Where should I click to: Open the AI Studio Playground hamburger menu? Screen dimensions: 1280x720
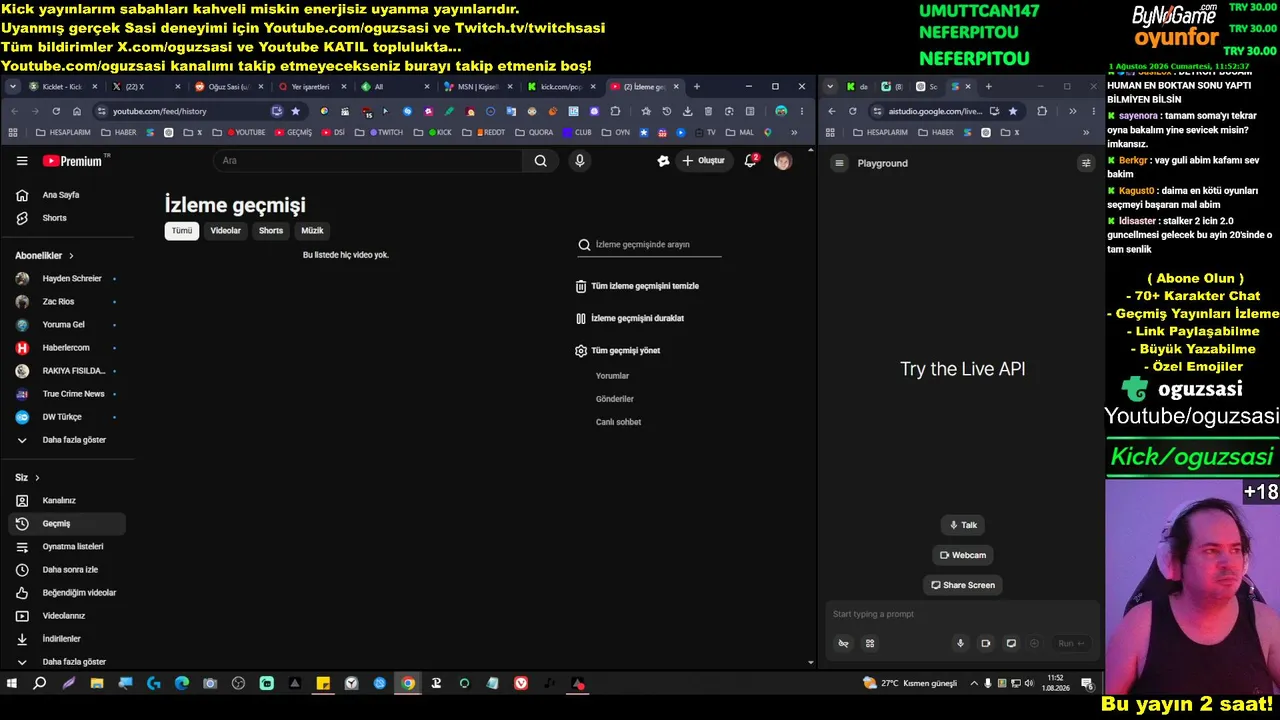840,163
